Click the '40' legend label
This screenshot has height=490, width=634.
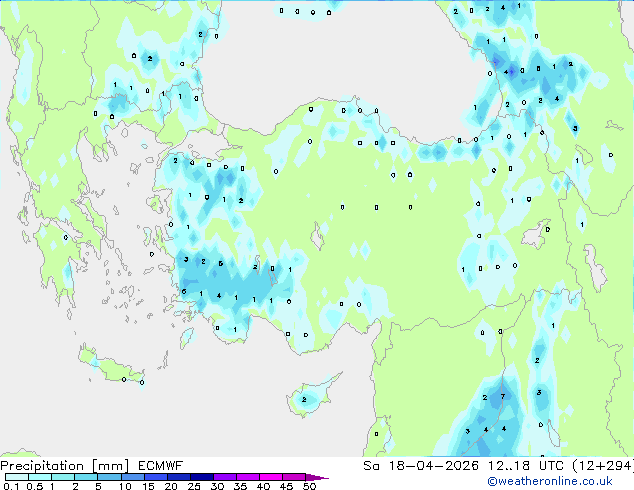(264, 486)
